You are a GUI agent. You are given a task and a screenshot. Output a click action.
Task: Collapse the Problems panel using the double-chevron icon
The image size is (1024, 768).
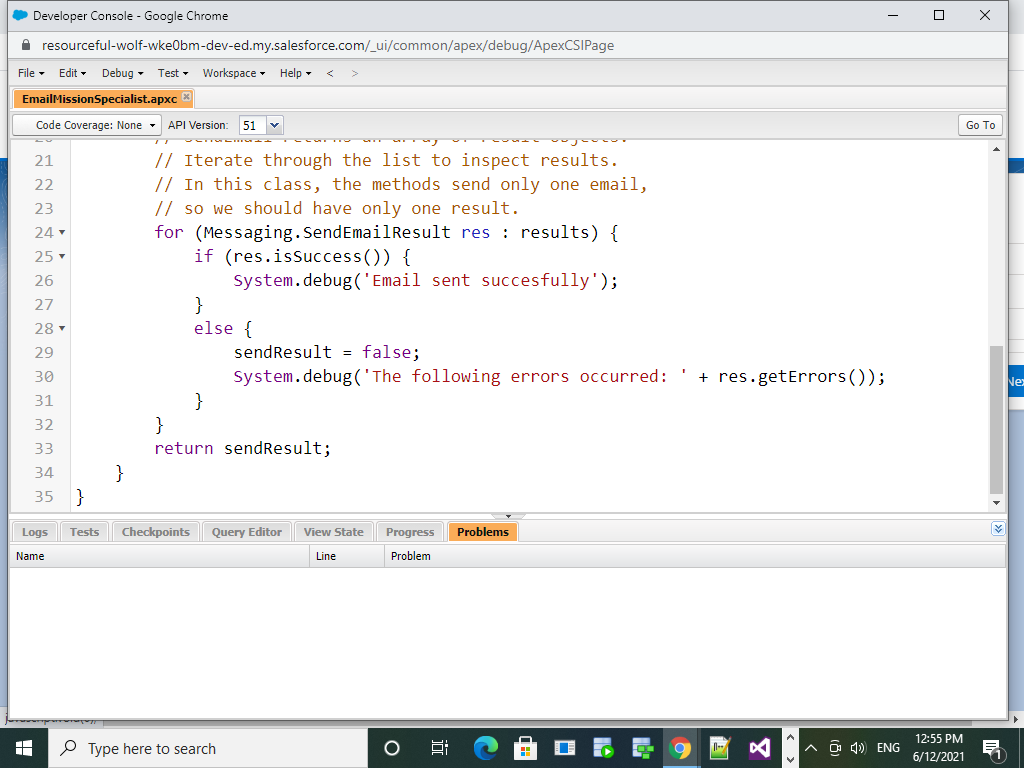pos(997,528)
